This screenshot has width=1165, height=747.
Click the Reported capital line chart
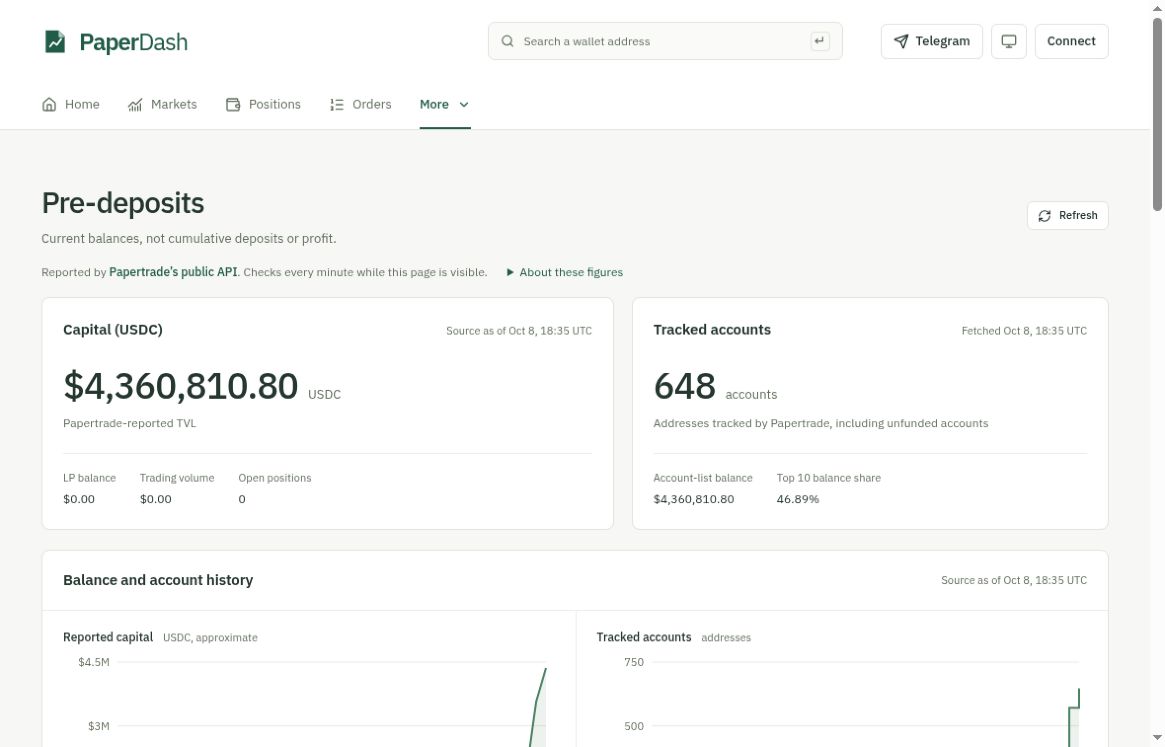coord(331,704)
